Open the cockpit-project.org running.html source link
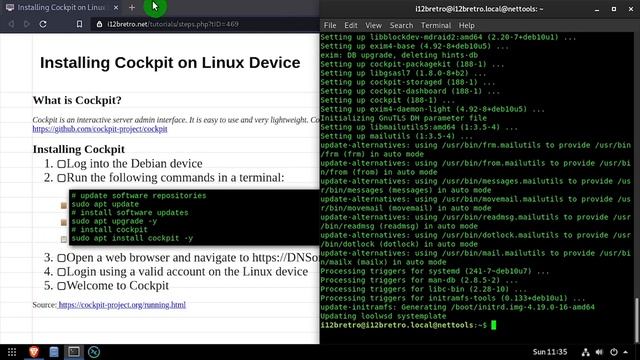 (122, 305)
